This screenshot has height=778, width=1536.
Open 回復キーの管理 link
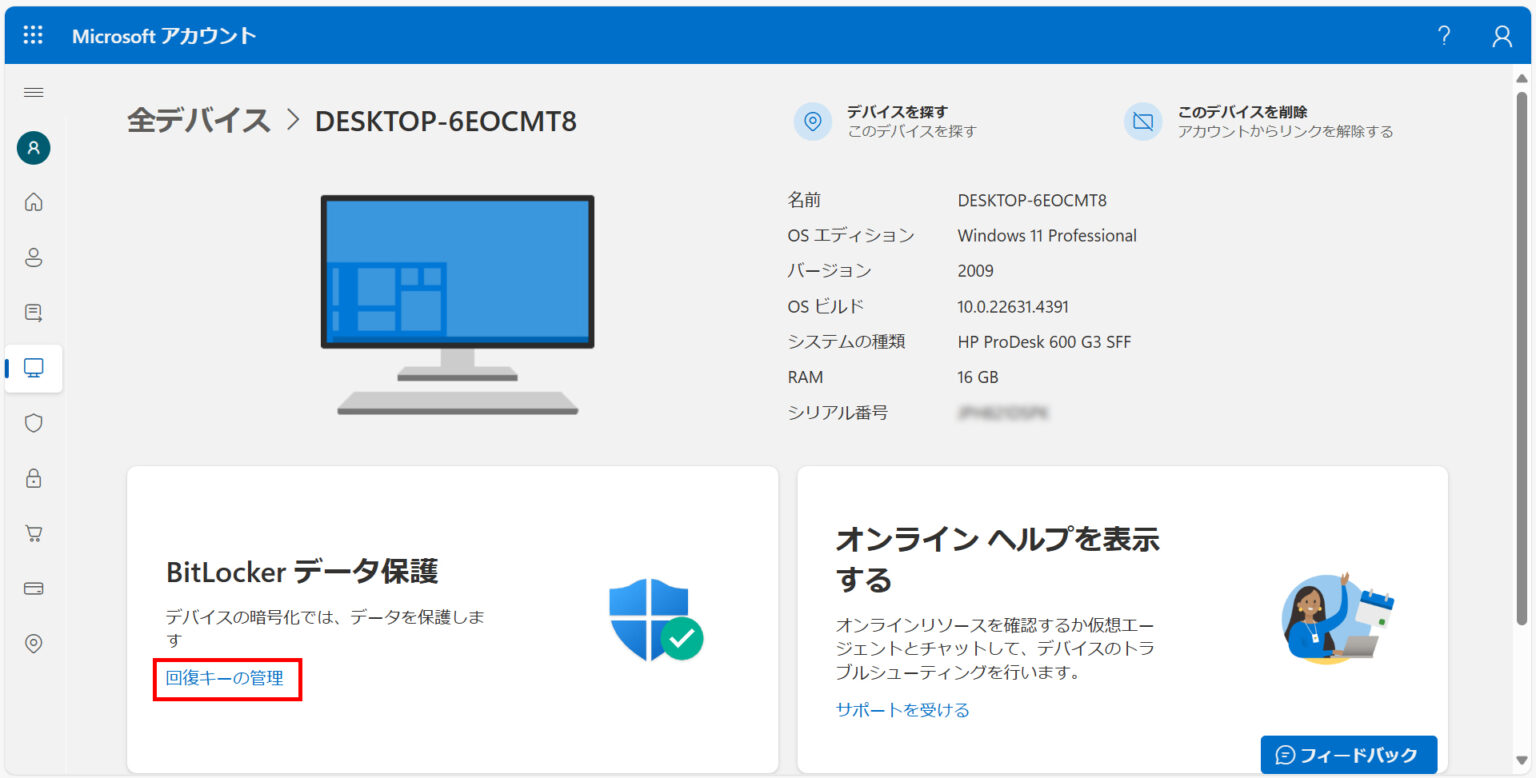(227, 679)
